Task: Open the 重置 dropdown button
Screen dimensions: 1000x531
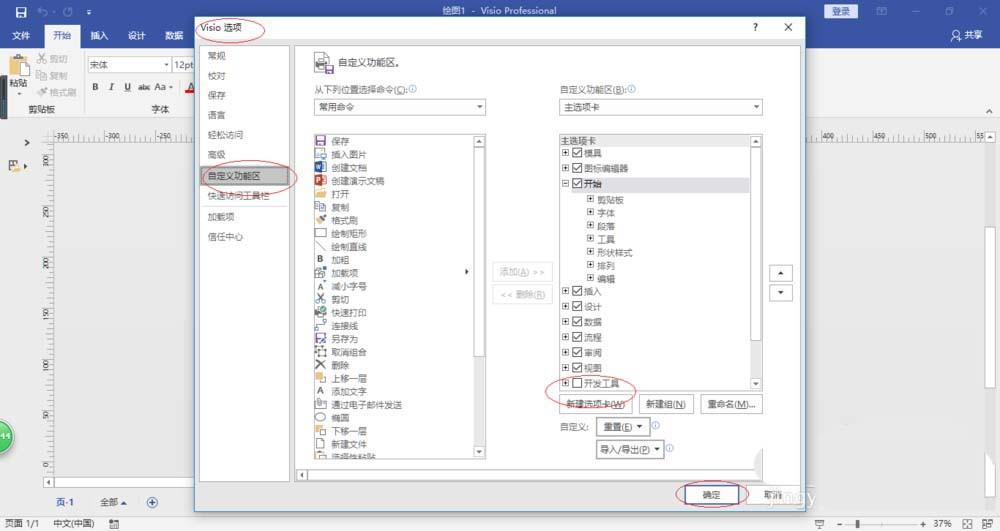Action: pos(623,426)
